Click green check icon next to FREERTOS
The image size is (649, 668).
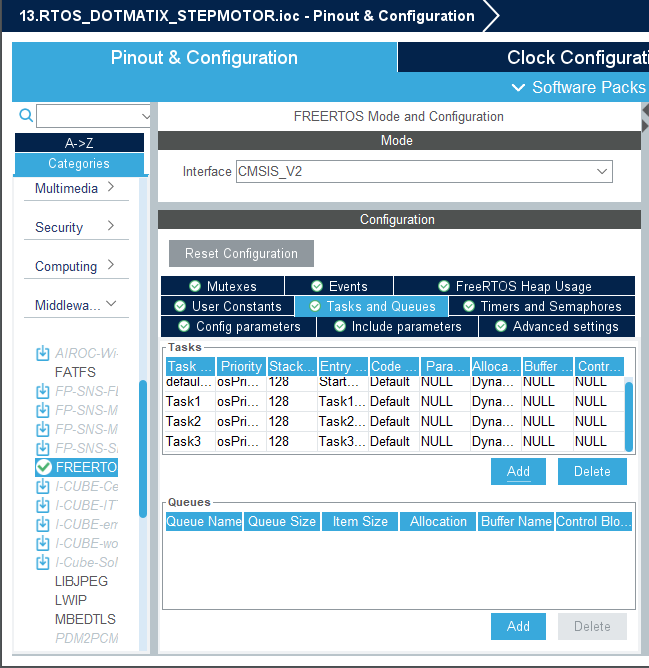click(43, 467)
